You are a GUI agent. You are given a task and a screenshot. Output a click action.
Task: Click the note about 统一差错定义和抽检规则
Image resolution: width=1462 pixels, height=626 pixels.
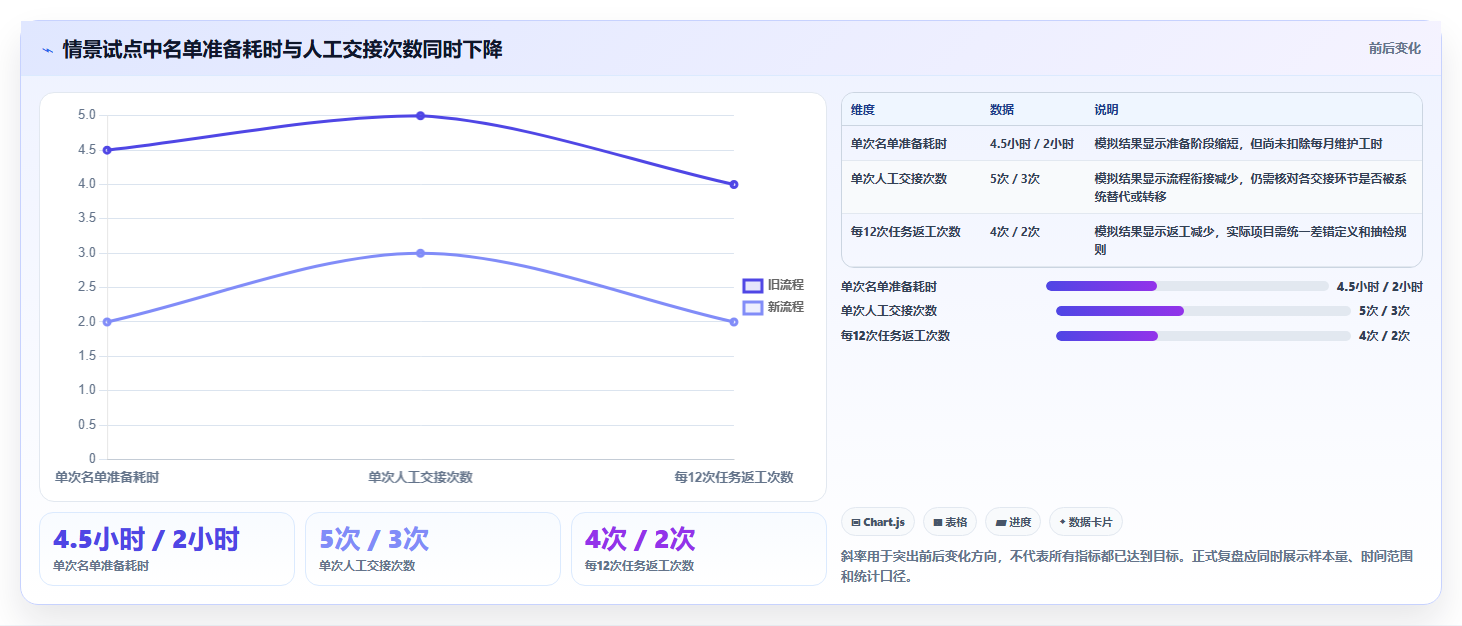1251,241
